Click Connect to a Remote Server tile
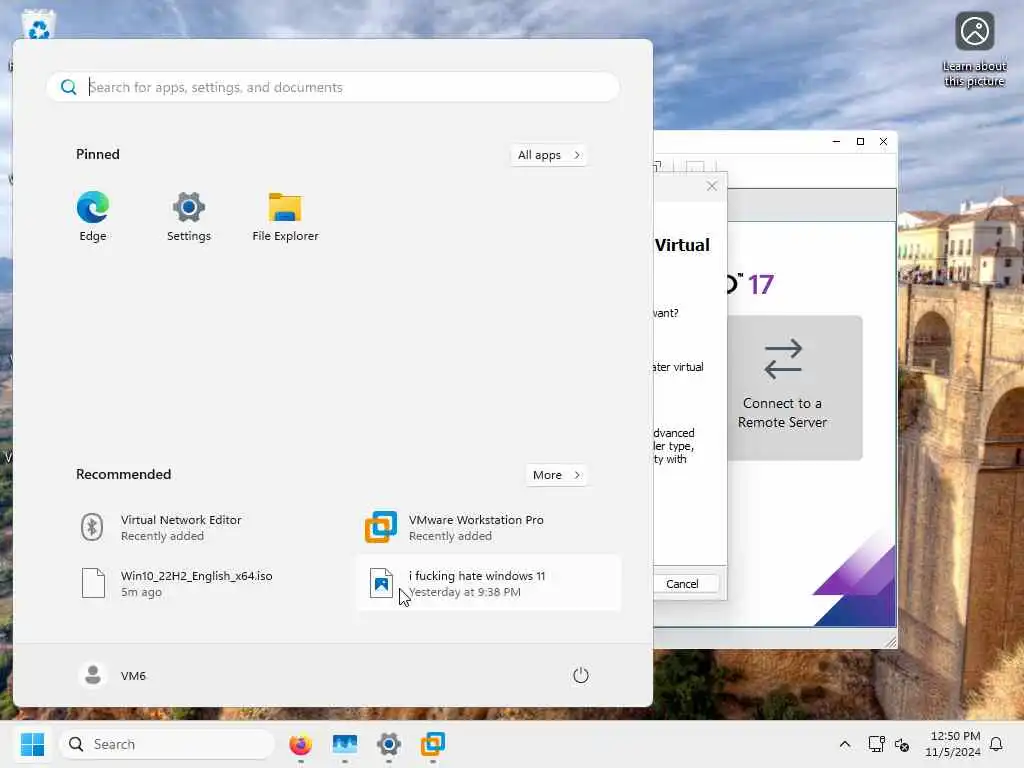 tap(794, 387)
